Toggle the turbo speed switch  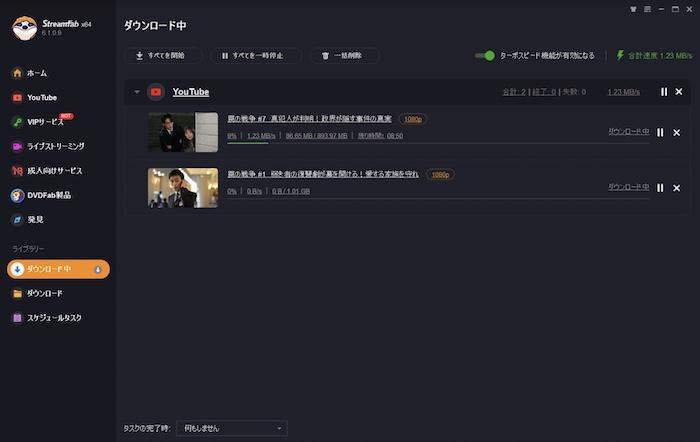point(485,55)
